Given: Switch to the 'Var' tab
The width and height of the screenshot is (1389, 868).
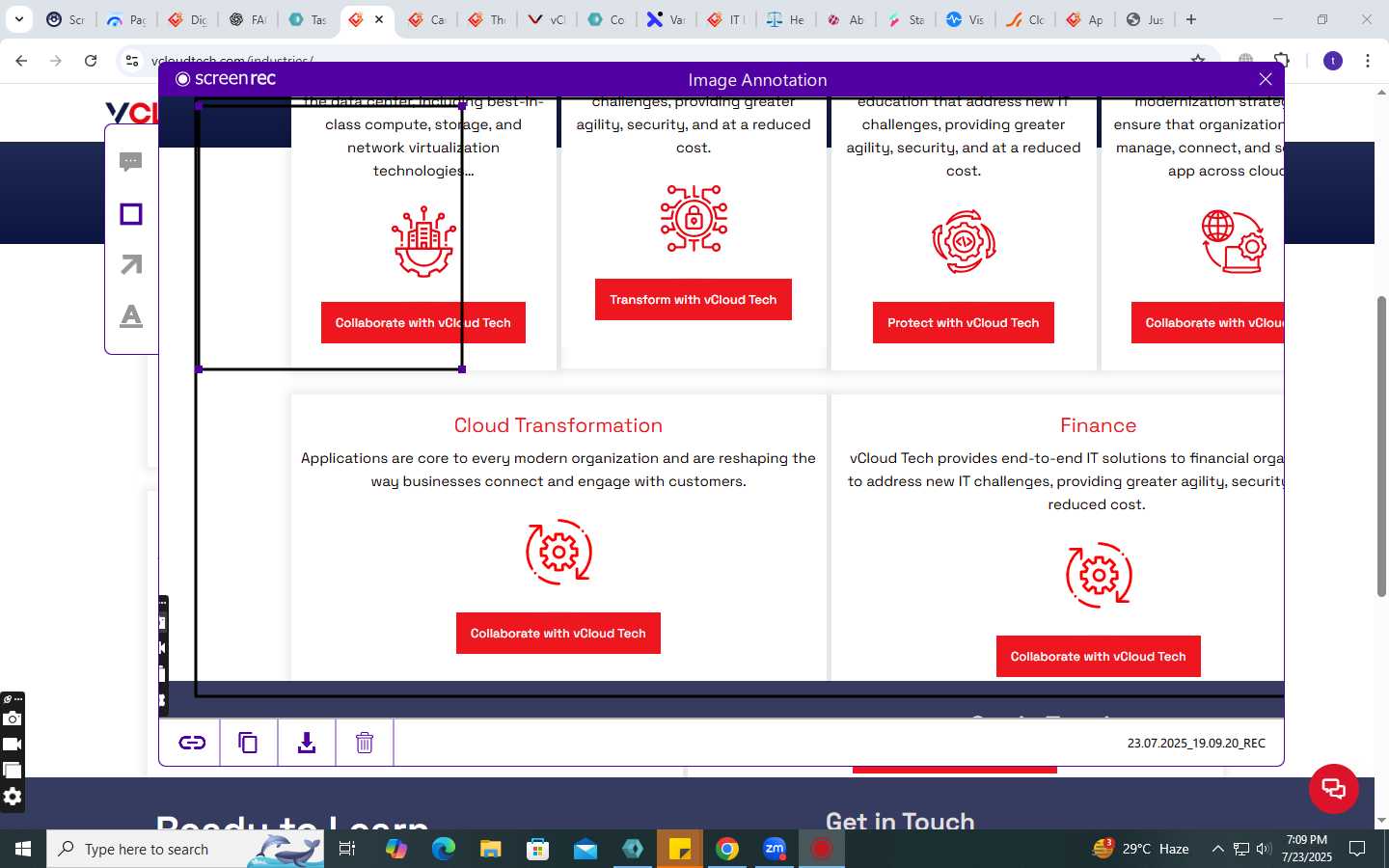Looking at the screenshot, I should pyautogui.click(x=667, y=19).
